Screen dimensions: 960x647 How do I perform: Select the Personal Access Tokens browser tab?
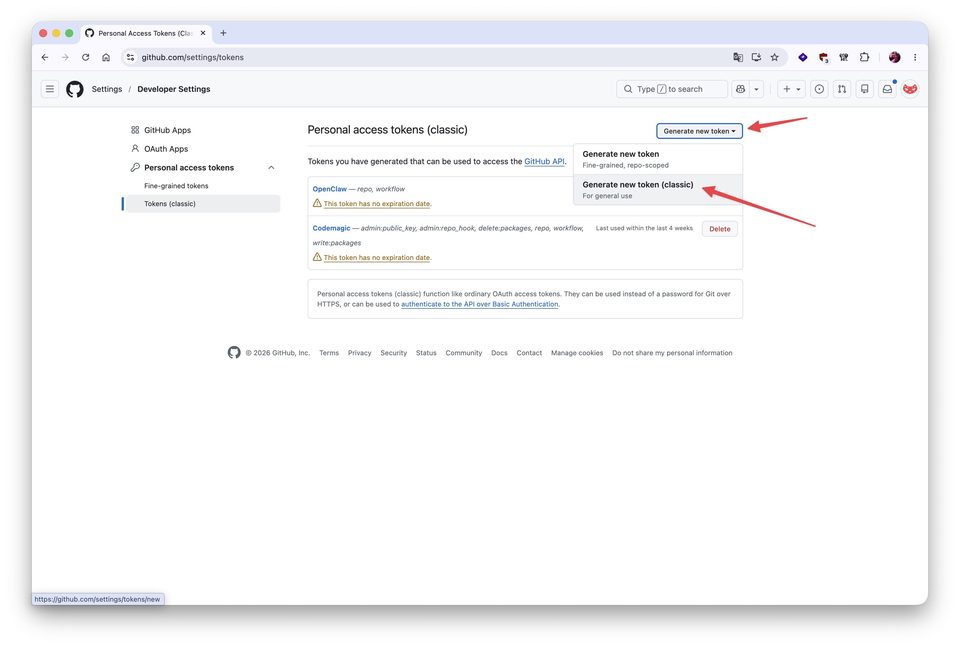[146, 33]
